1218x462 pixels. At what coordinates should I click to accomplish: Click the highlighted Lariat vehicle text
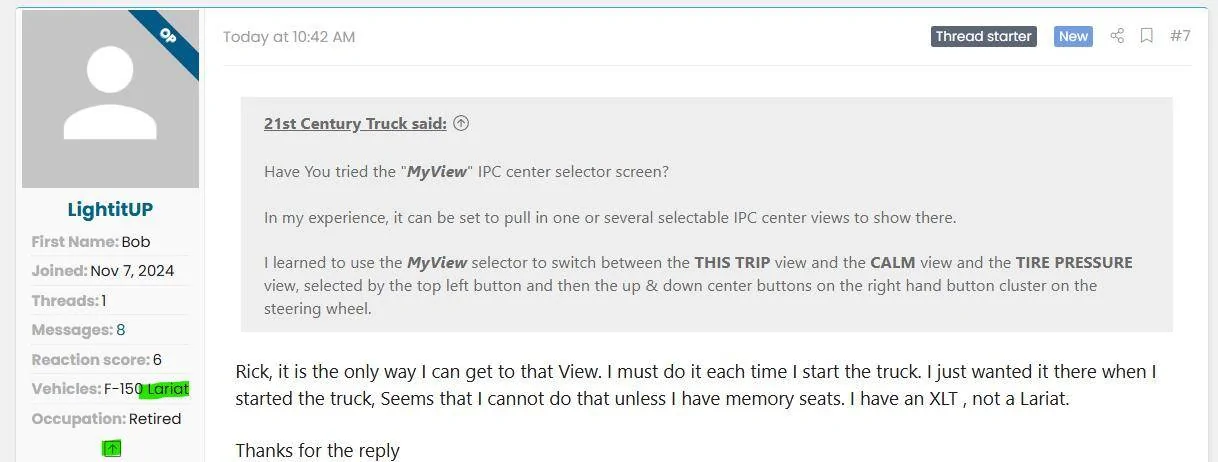[x=166, y=389]
